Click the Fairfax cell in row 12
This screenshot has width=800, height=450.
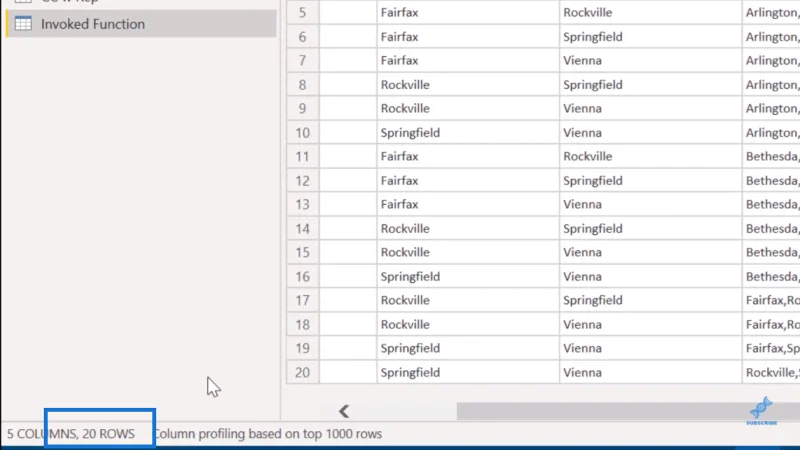tap(468, 181)
